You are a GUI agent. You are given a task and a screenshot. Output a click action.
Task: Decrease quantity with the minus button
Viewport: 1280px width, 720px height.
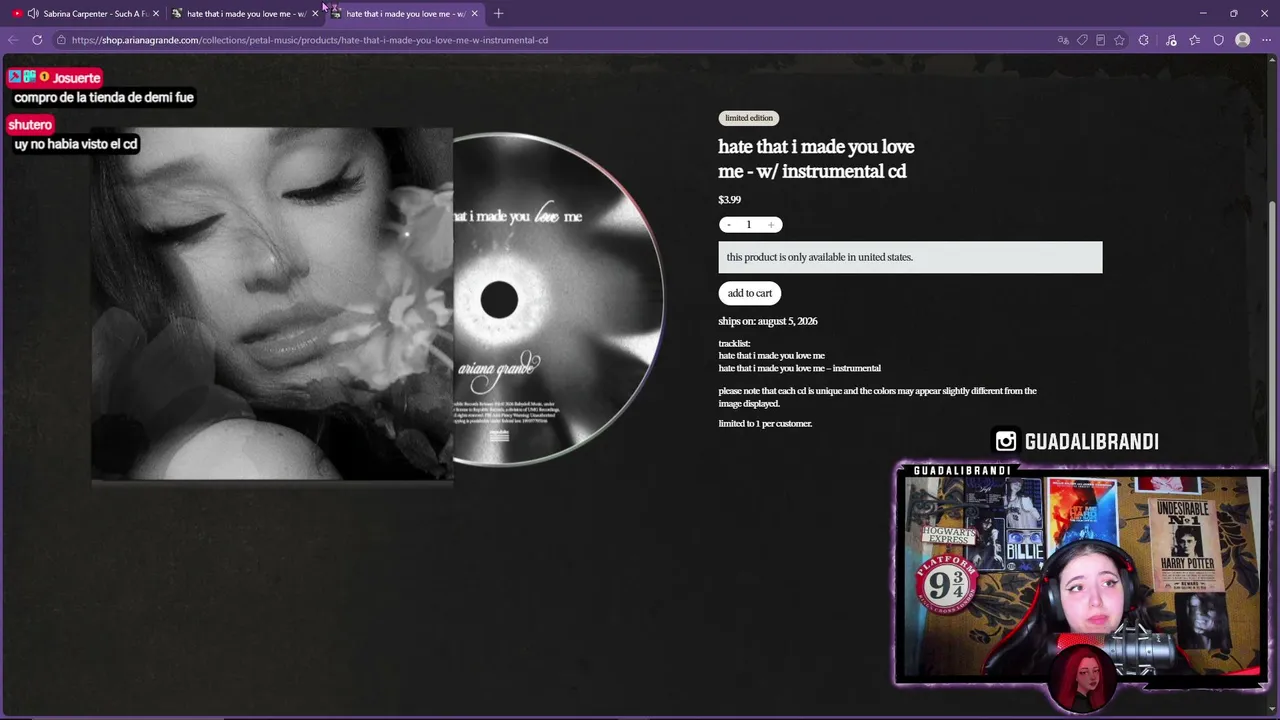point(729,225)
